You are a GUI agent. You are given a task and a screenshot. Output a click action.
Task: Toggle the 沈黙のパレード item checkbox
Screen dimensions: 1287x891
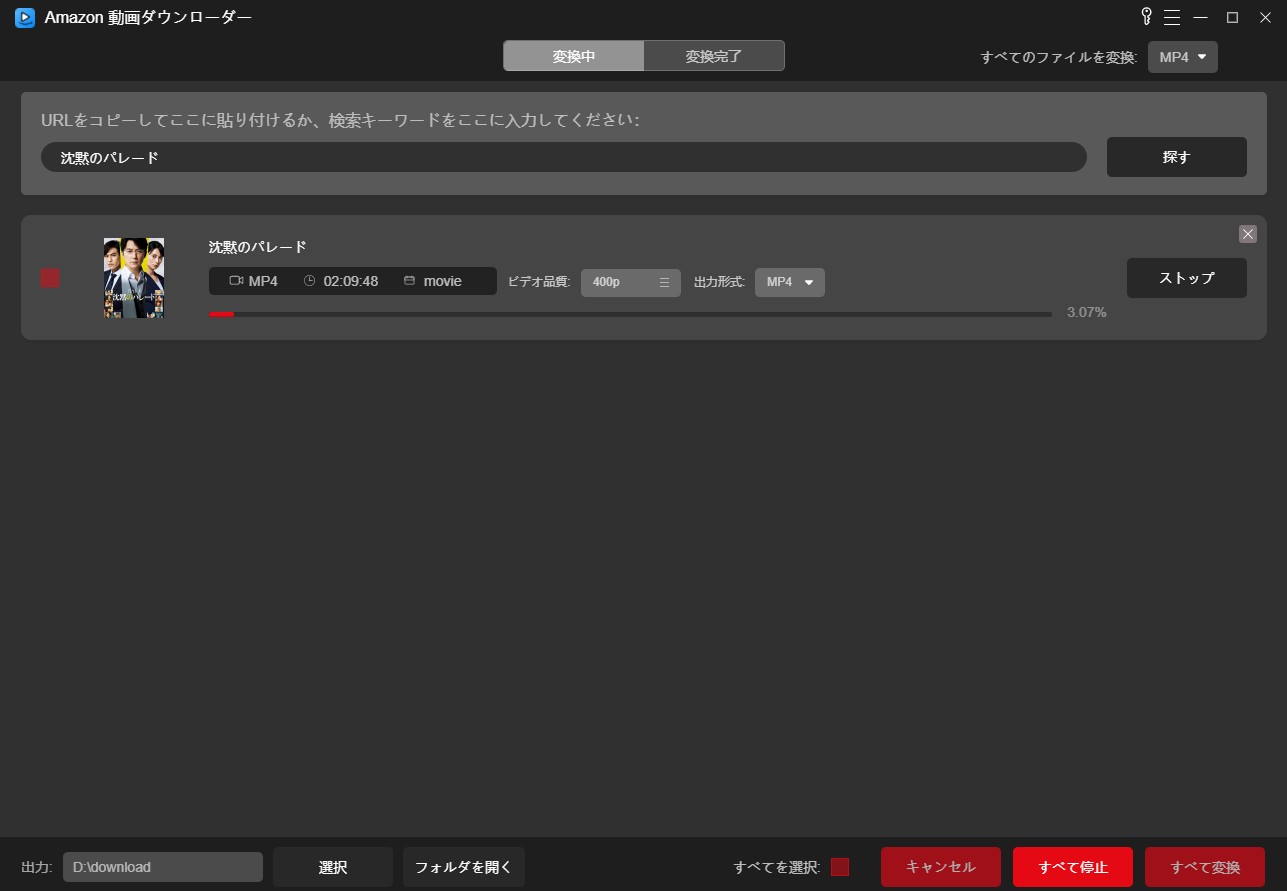pyautogui.click(x=50, y=278)
